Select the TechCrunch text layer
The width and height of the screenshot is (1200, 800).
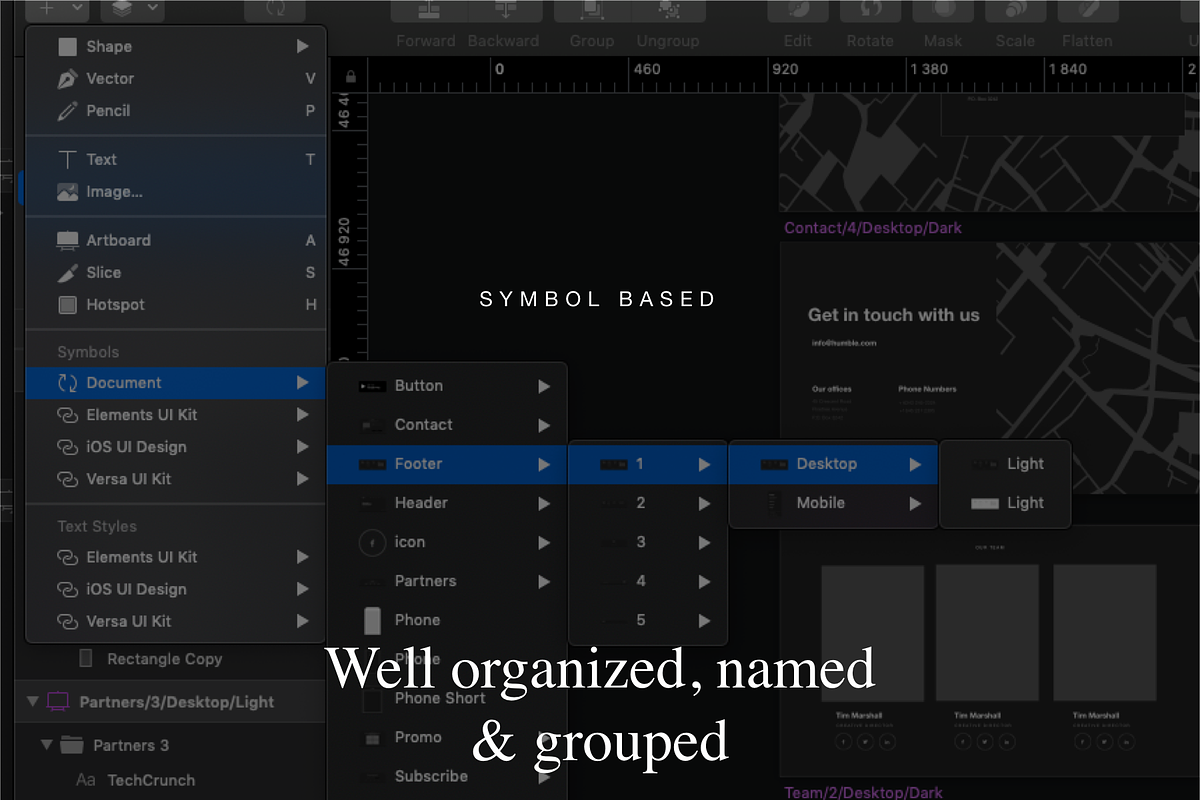tap(151, 780)
